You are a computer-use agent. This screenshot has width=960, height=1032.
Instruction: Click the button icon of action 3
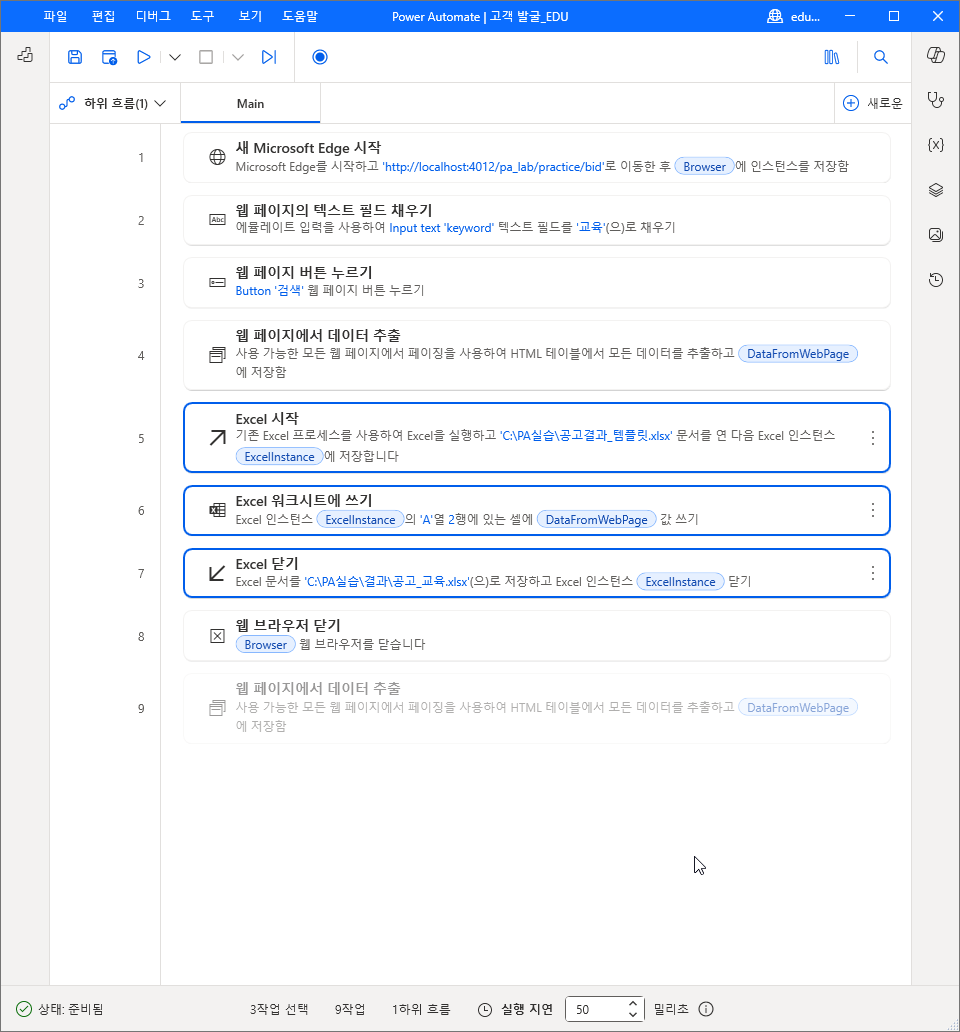(x=217, y=282)
